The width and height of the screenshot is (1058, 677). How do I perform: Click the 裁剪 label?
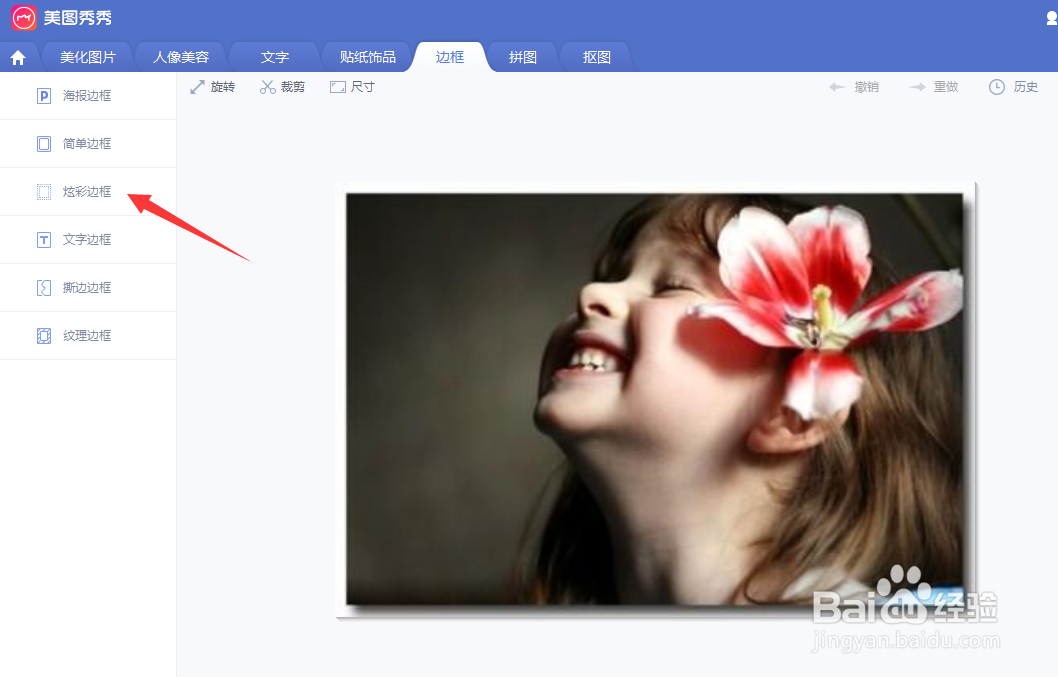[x=293, y=87]
